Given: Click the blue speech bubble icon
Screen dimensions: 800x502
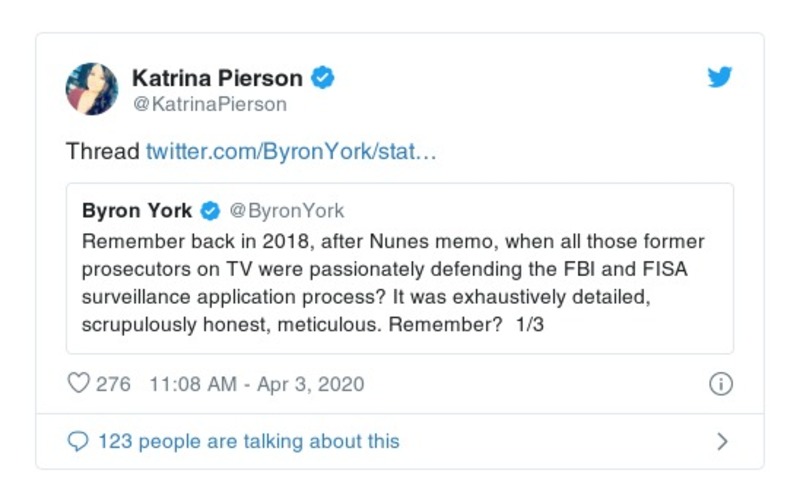Looking at the screenshot, I should (x=78, y=441).
